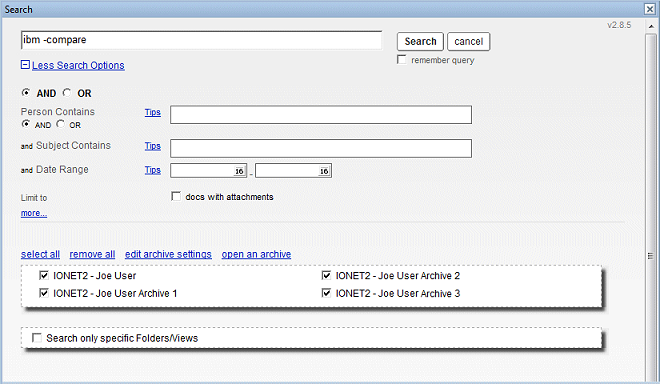Open calendar picker for start date
Image resolution: width=660 pixels, height=384 pixels.
pos(239,171)
